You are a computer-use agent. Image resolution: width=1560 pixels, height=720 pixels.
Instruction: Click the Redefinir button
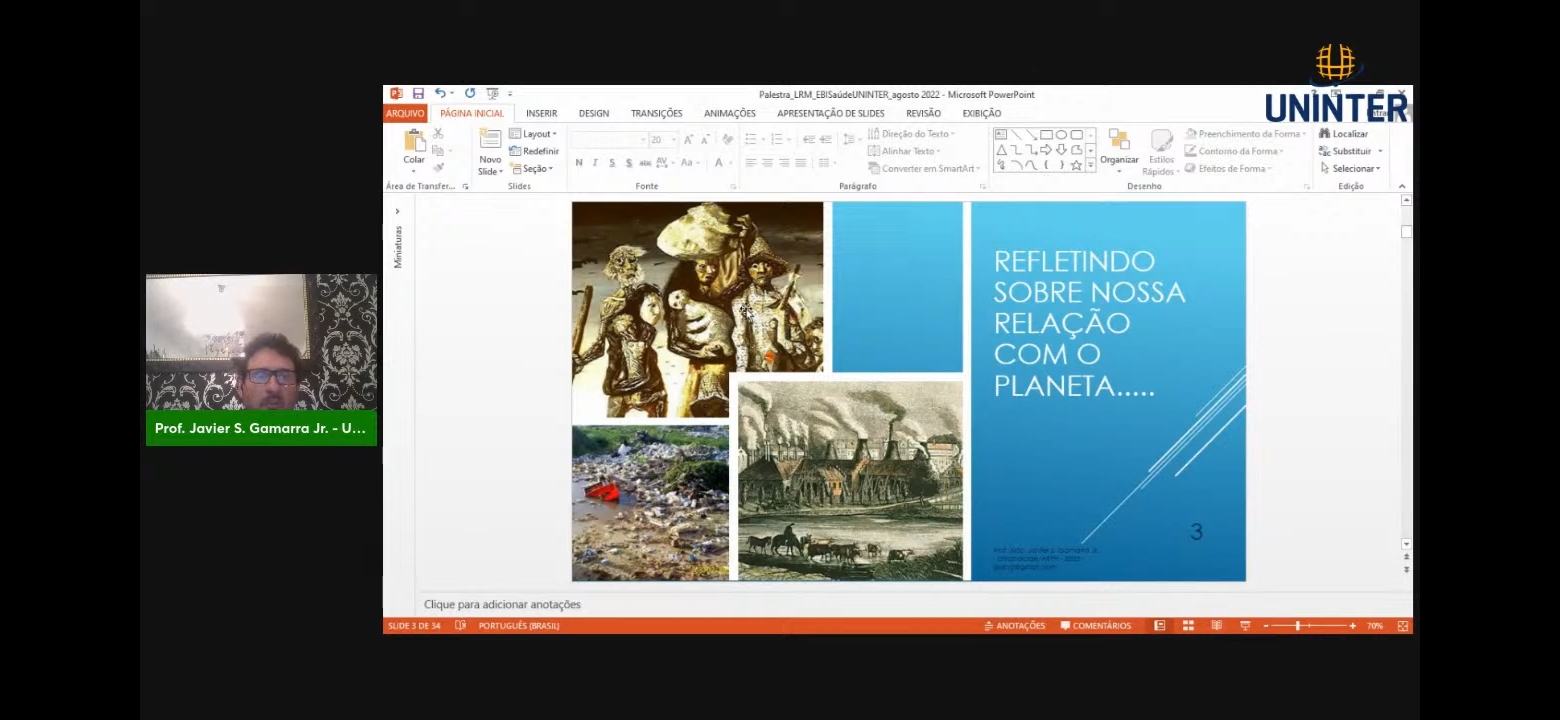[x=534, y=151]
